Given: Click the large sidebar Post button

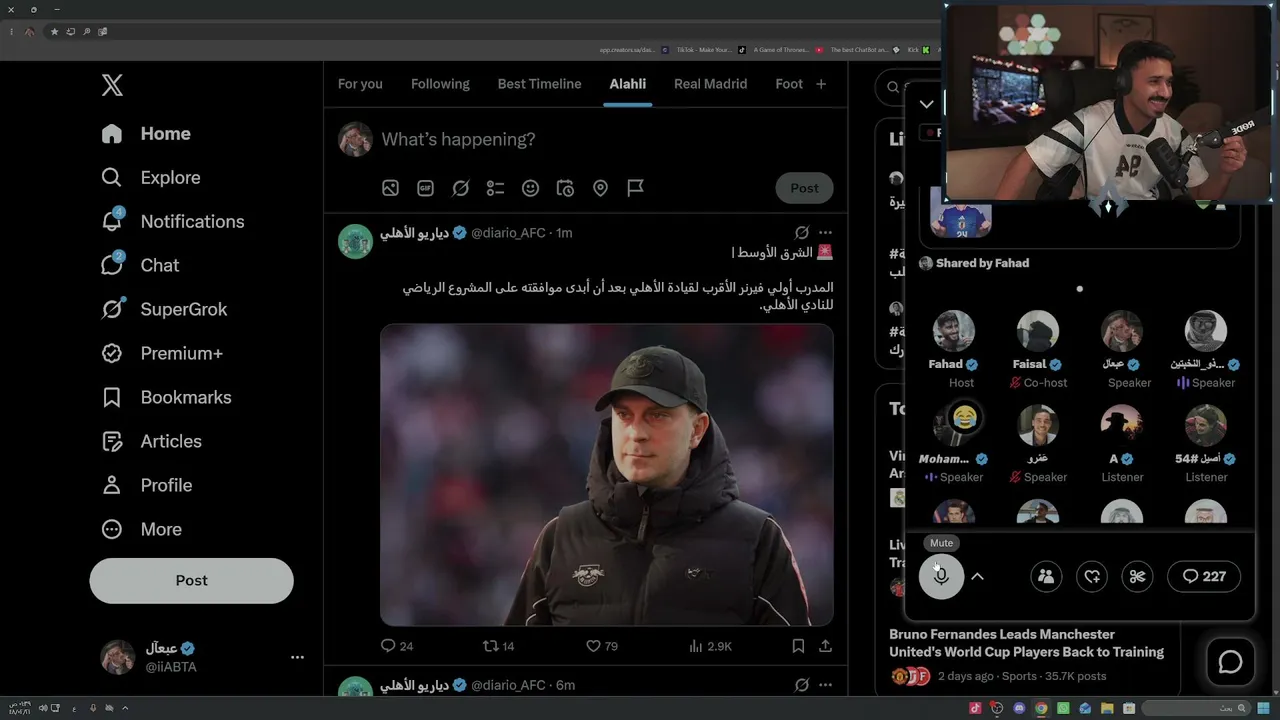Looking at the screenshot, I should tap(191, 581).
